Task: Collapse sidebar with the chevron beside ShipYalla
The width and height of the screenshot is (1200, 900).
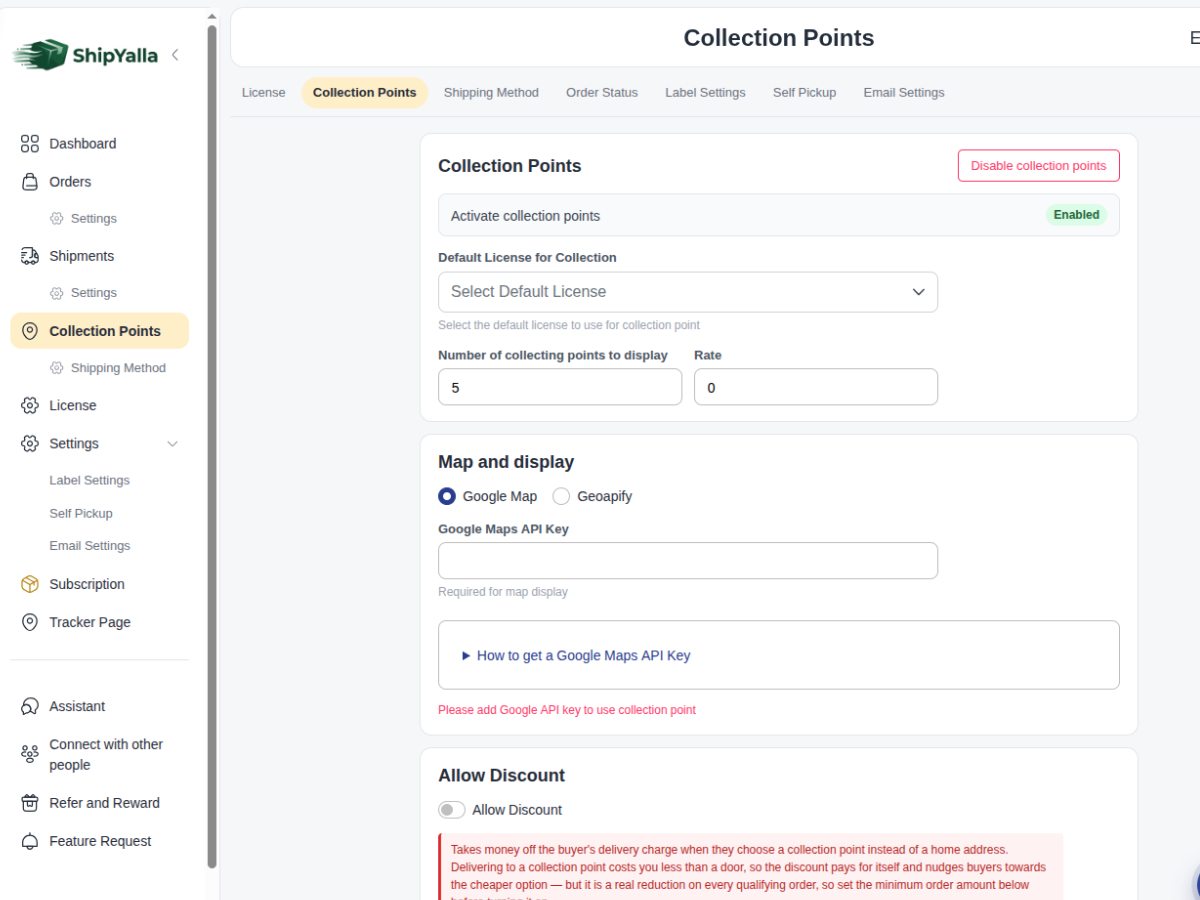Action: pyautogui.click(x=175, y=55)
